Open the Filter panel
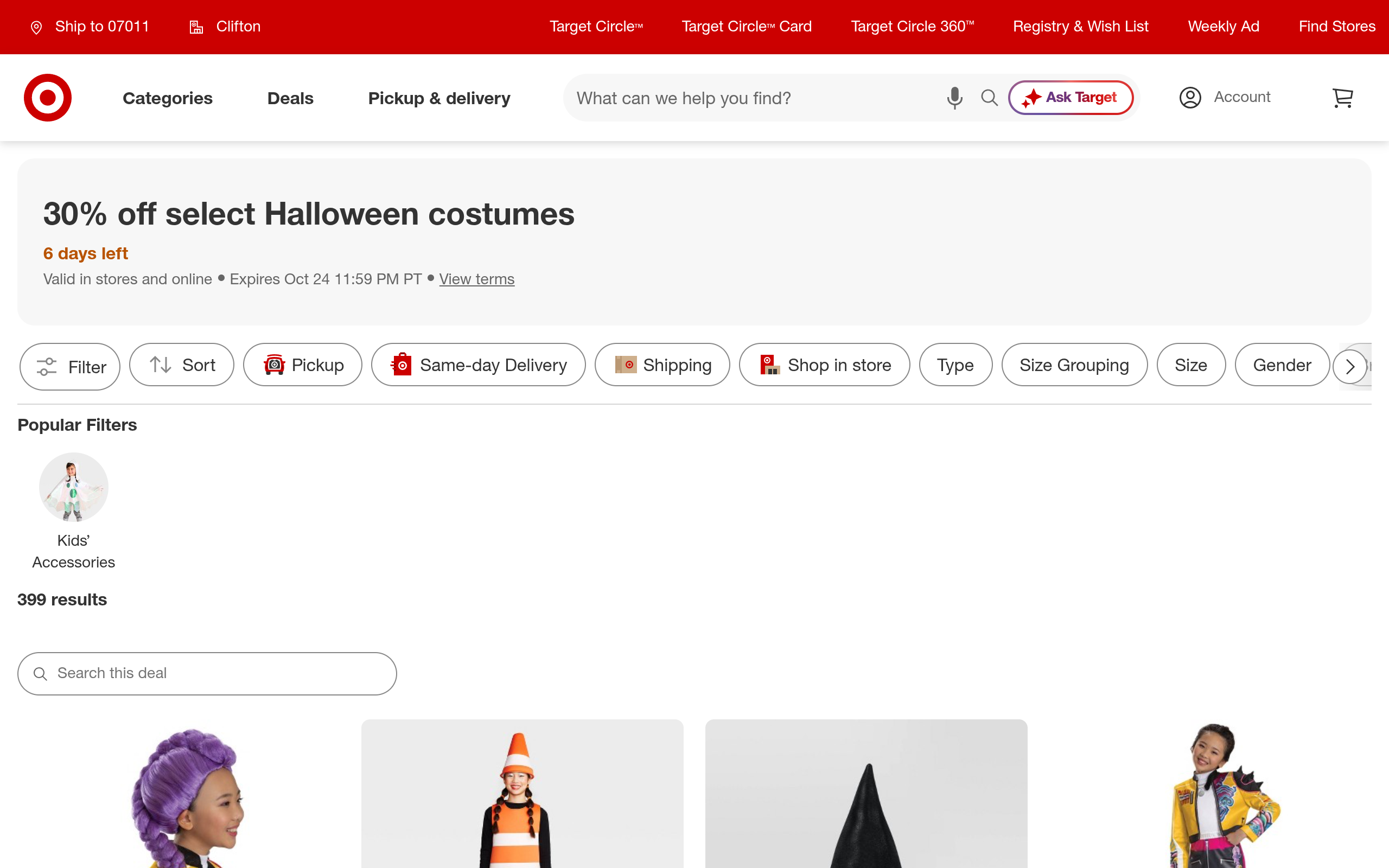The image size is (1389, 868). tap(70, 367)
